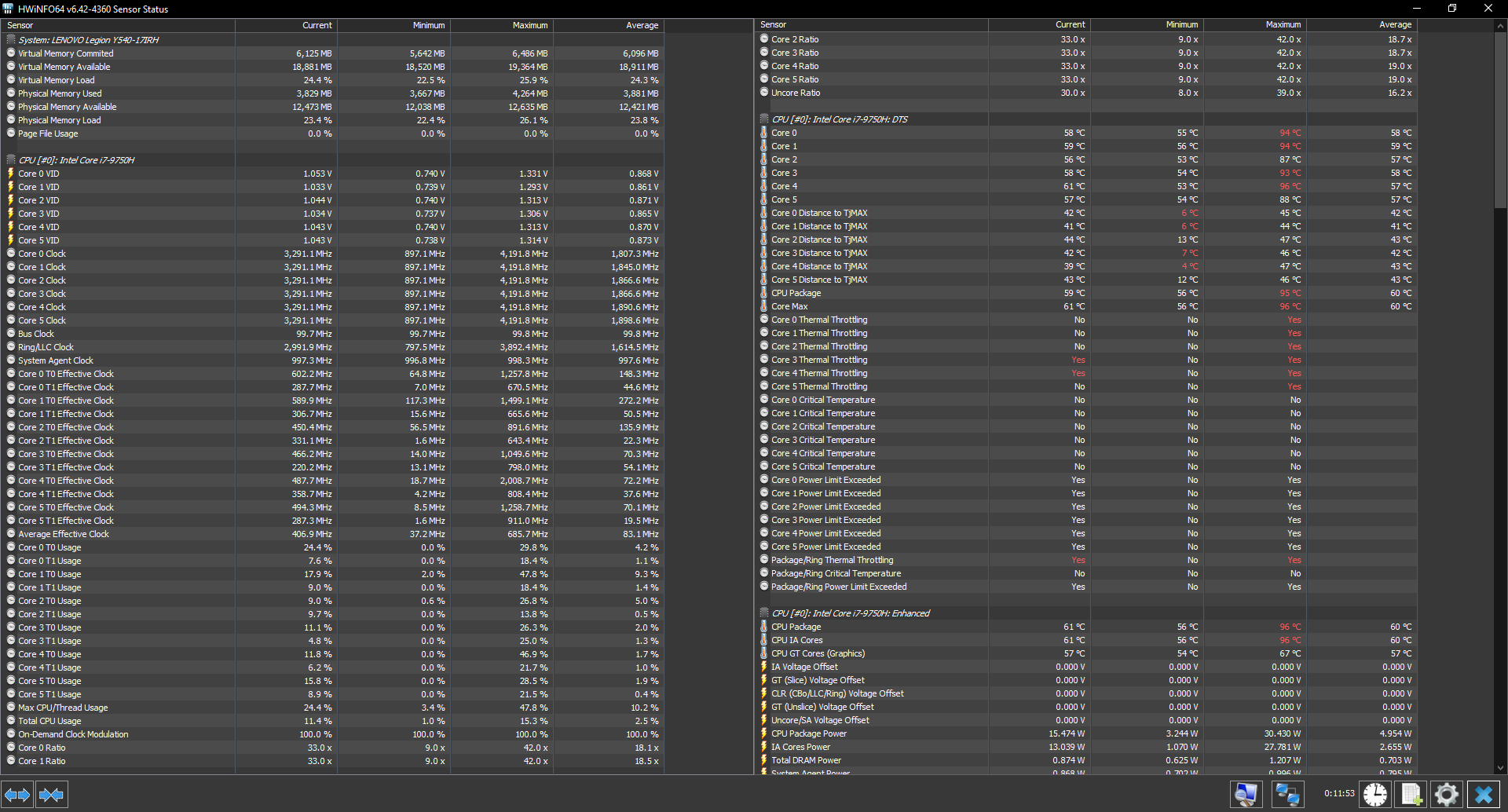Click the thermometer icon for CPU GT Cores (Graphics)
This screenshot has height=812, width=1508.
tap(764, 653)
